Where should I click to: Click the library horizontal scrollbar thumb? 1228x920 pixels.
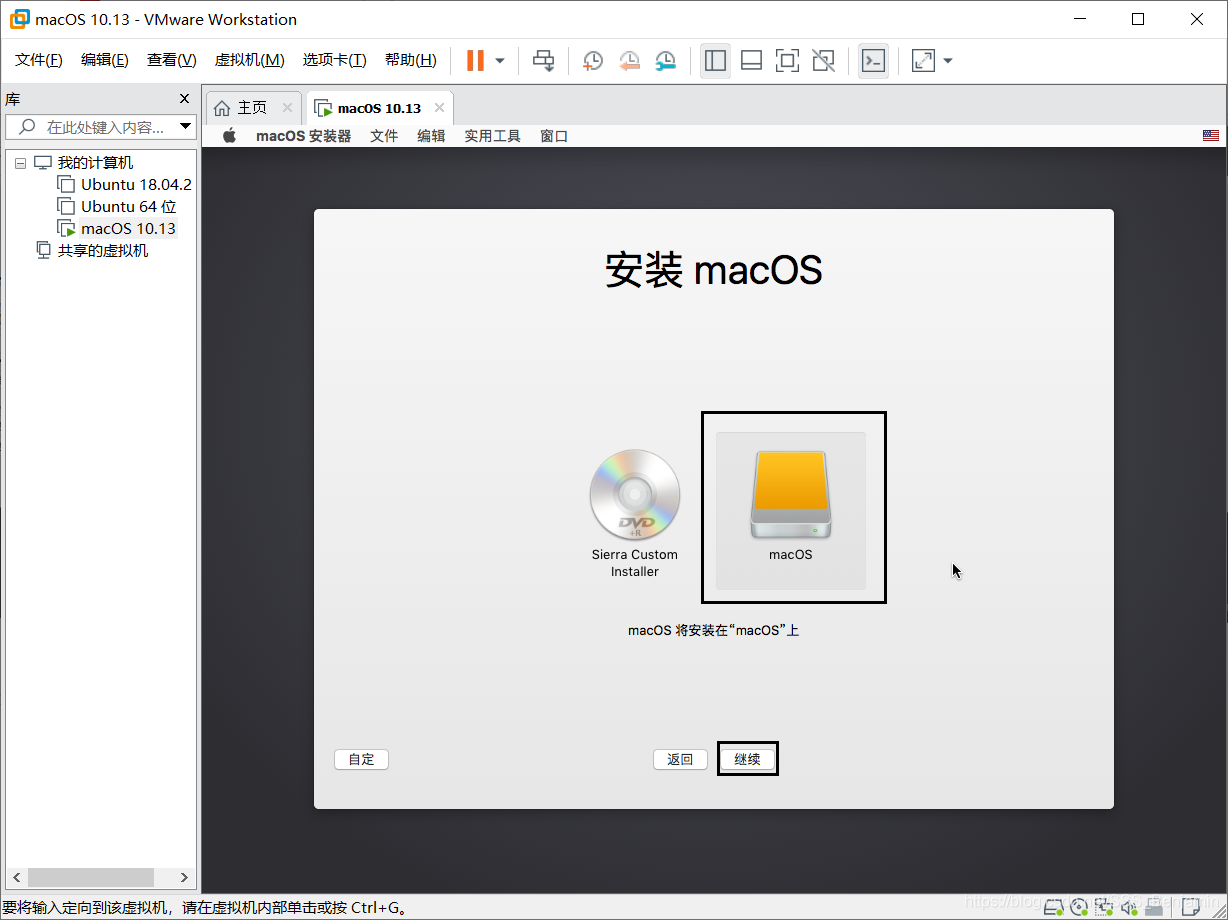click(x=91, y=877)
